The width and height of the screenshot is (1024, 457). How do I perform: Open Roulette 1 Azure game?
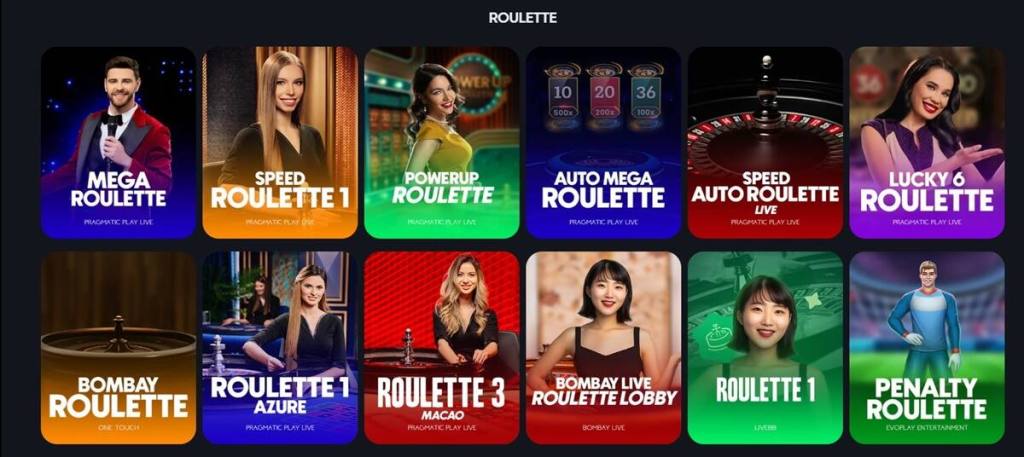click(x=280, y=347)
